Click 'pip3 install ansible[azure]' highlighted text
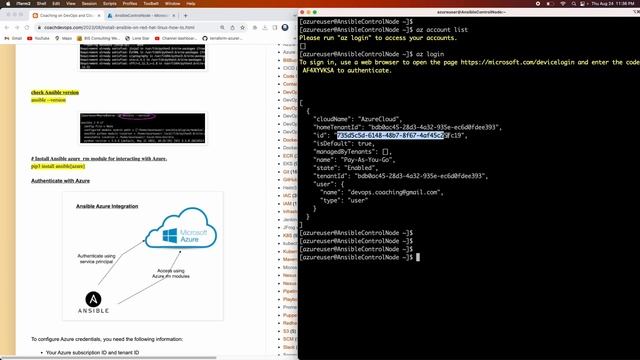 pos(58,166)
